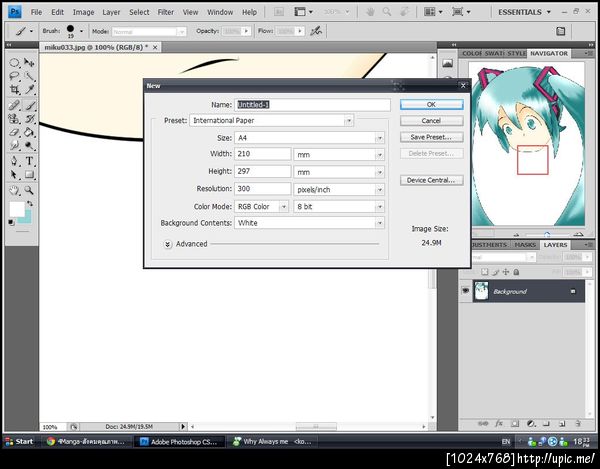The image size is (600, 469).
Task: Select the Healing Brush tool
Action: click(x=14, y=105)
